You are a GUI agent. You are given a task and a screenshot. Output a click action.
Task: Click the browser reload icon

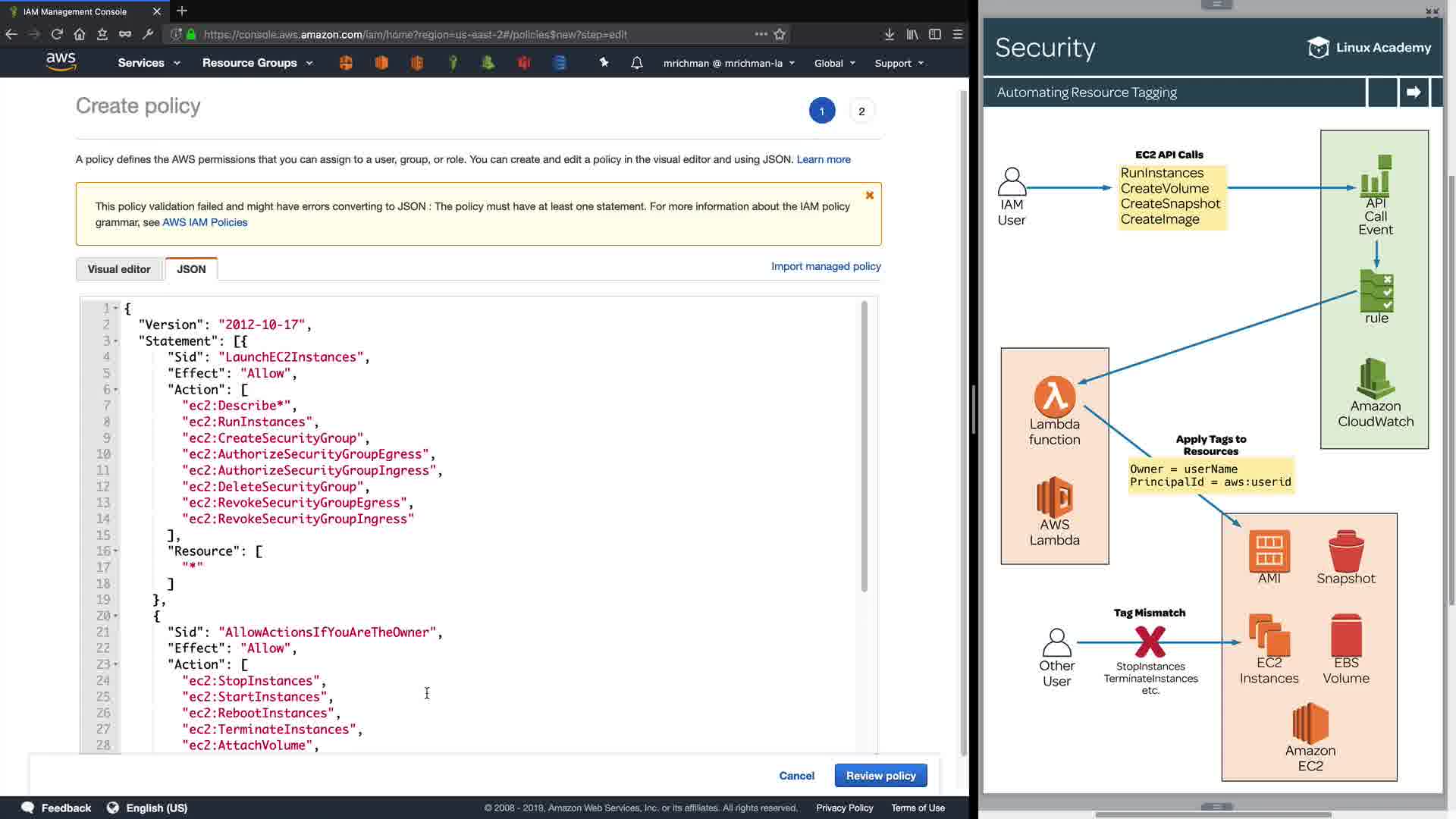point(57,34)
